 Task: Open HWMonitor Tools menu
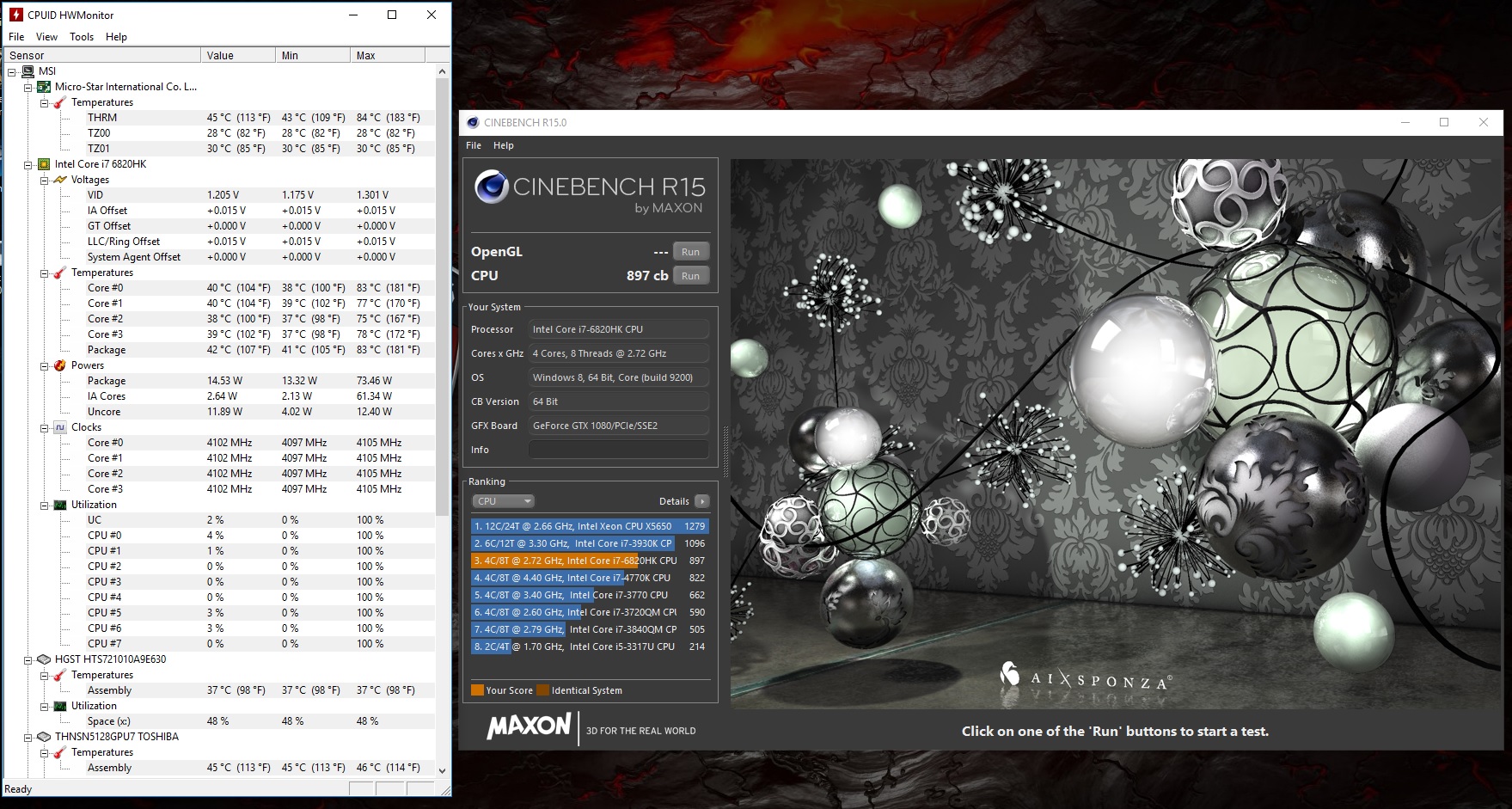coord(82,37)
